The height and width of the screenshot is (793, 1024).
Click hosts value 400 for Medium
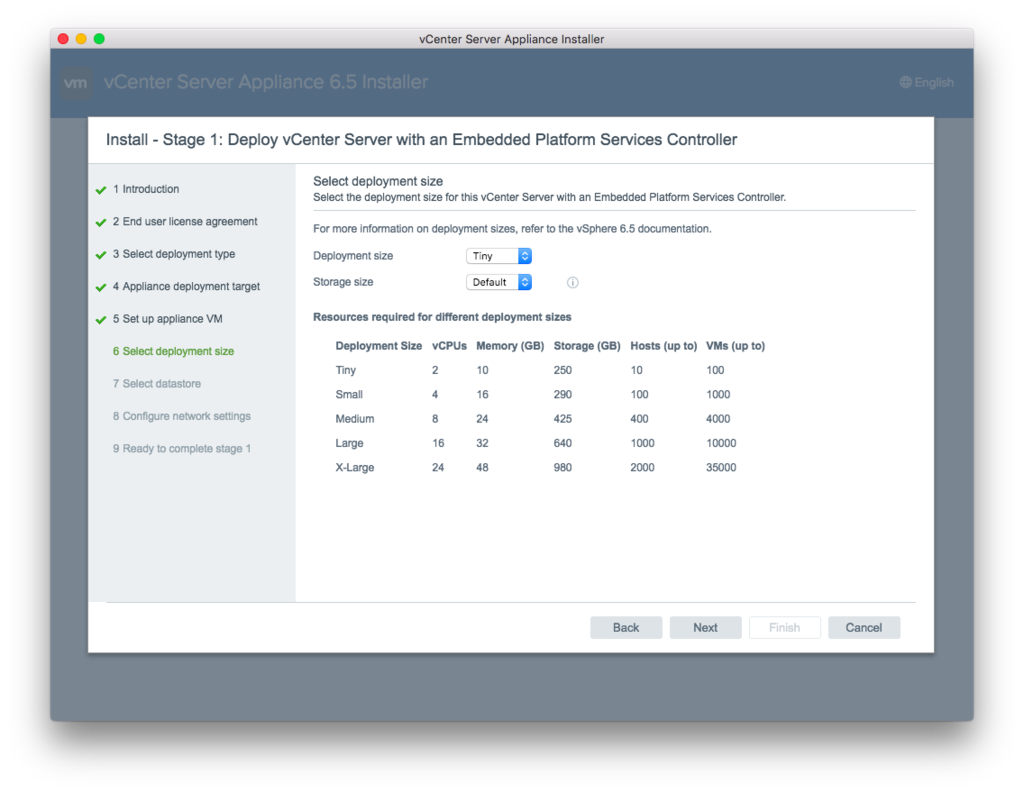[x=639, y=419]
